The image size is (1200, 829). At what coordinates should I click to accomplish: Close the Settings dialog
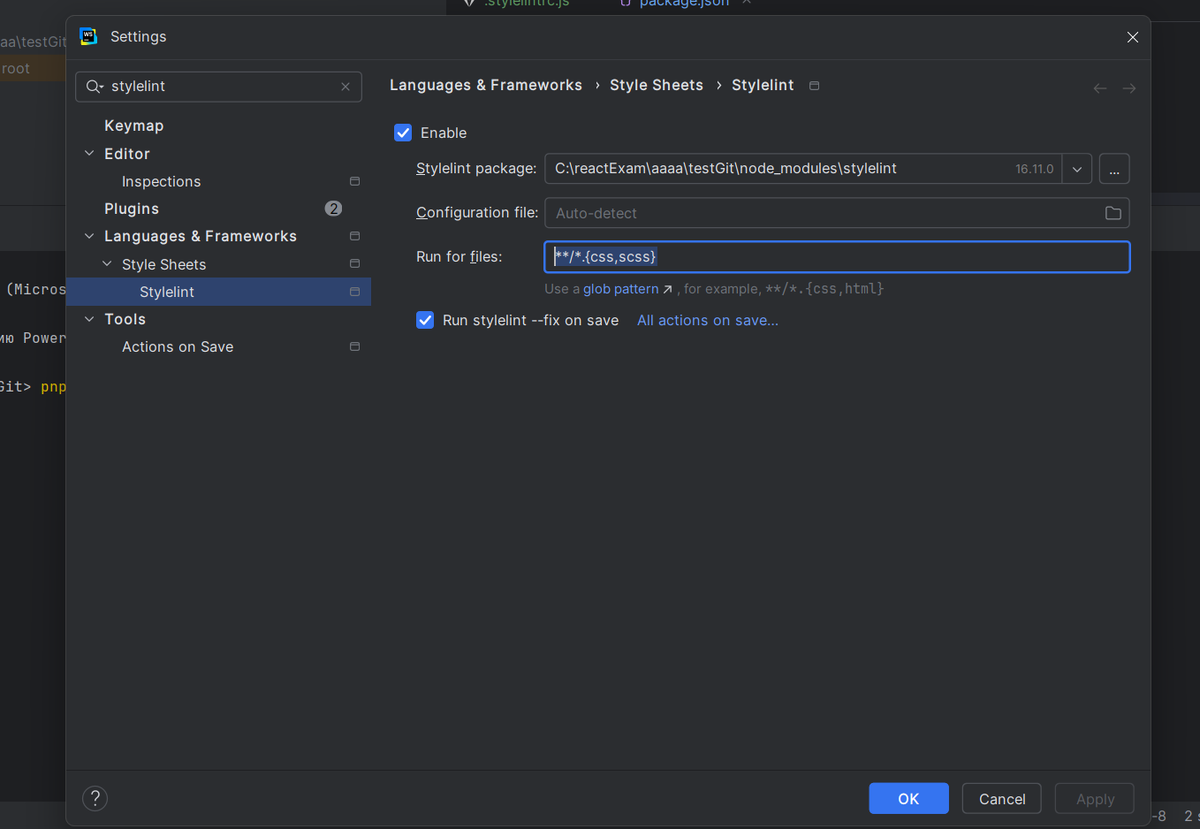point(1132,37)
